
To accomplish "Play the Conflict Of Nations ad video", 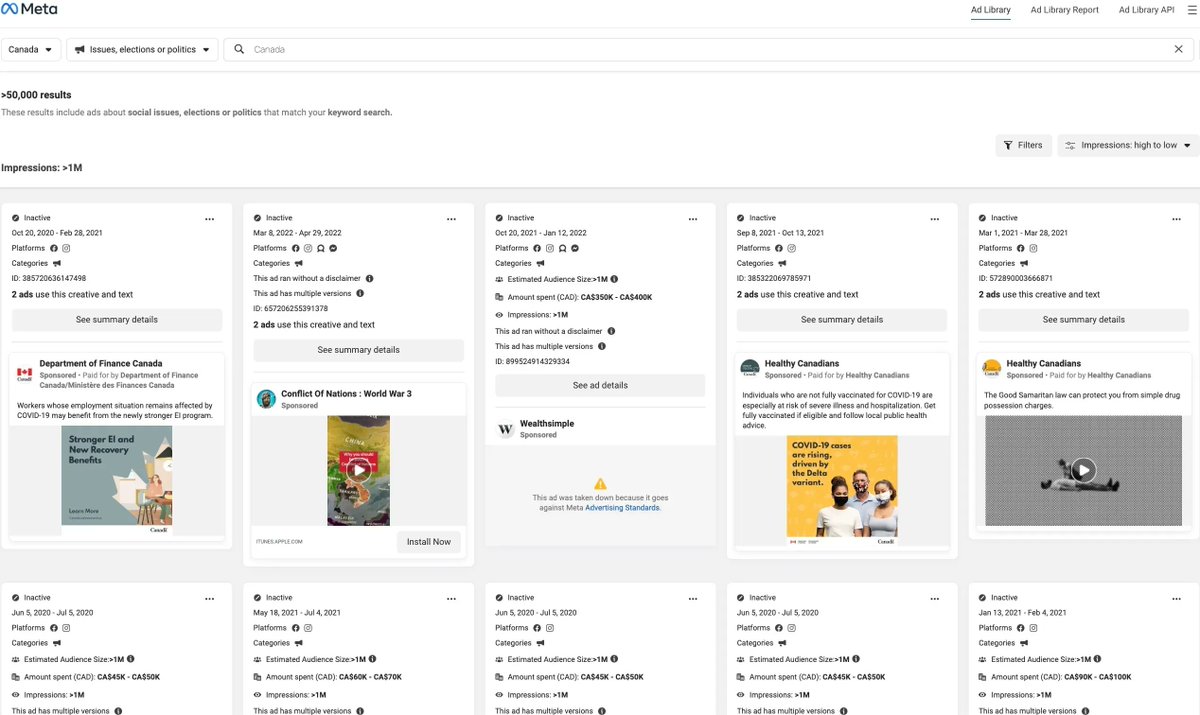I will pyautogui.click(x=359, y=470).
